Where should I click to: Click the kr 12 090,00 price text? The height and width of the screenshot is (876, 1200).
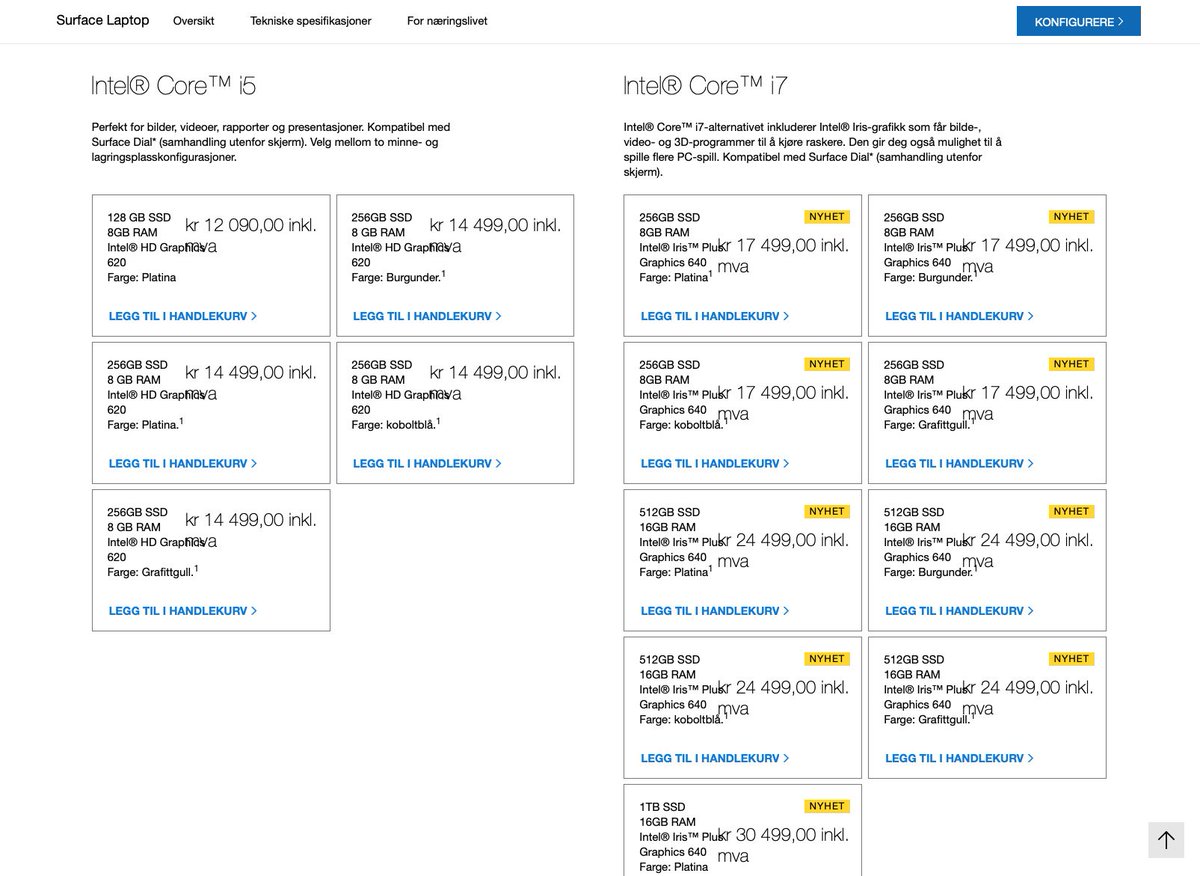[x=251, y=235]
